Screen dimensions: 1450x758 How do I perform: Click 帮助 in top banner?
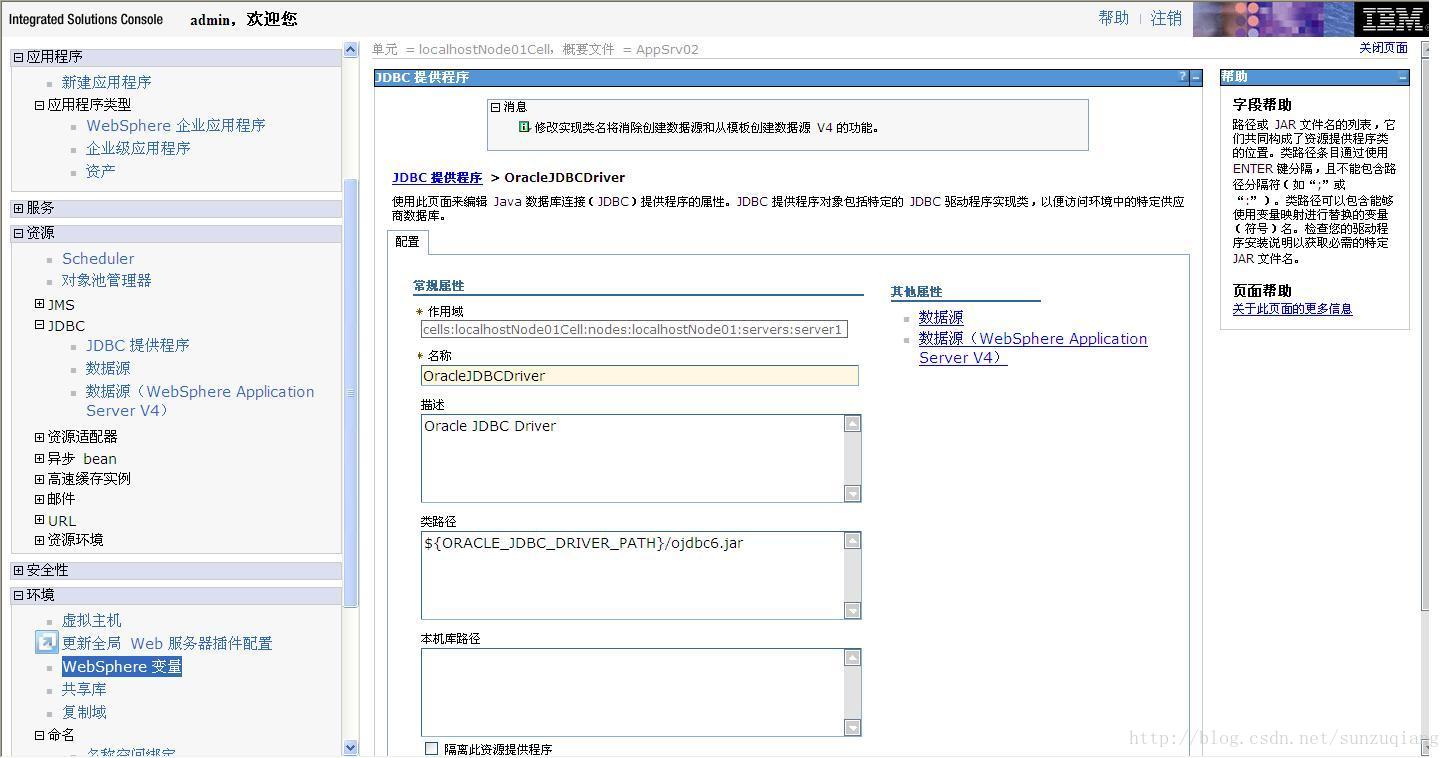[1113, 18]
